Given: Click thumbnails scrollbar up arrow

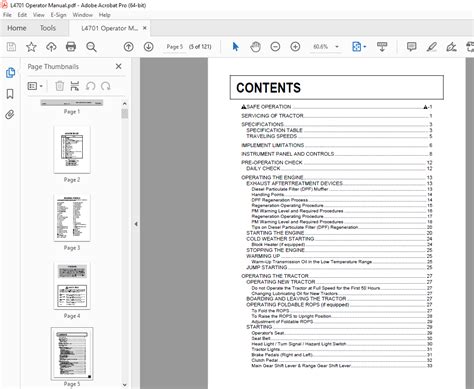Looking at the screenshot, I should pyautogui.click(x=124, y=104).
